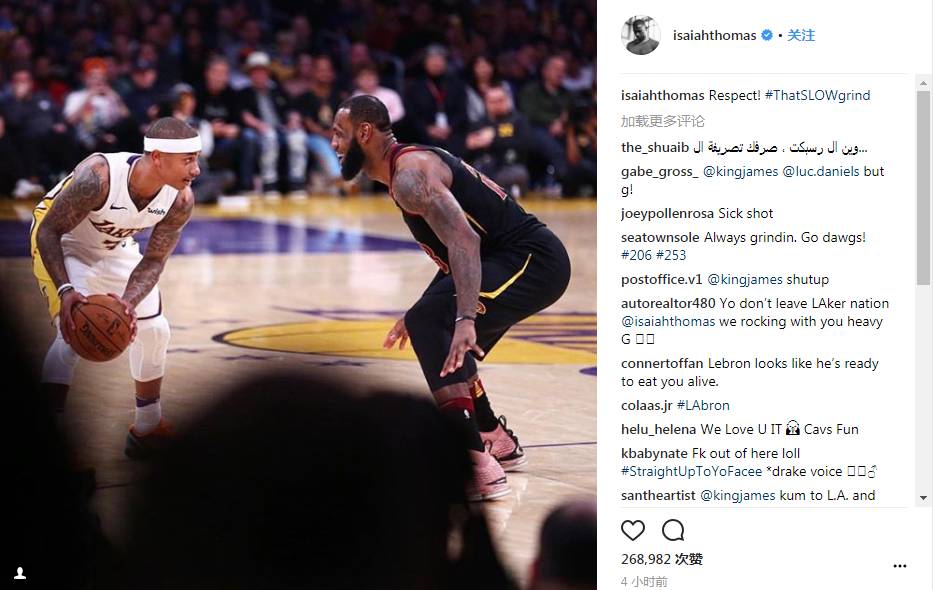
Task: Open isaiahthomas profile avatar
Action: point(641,35)
